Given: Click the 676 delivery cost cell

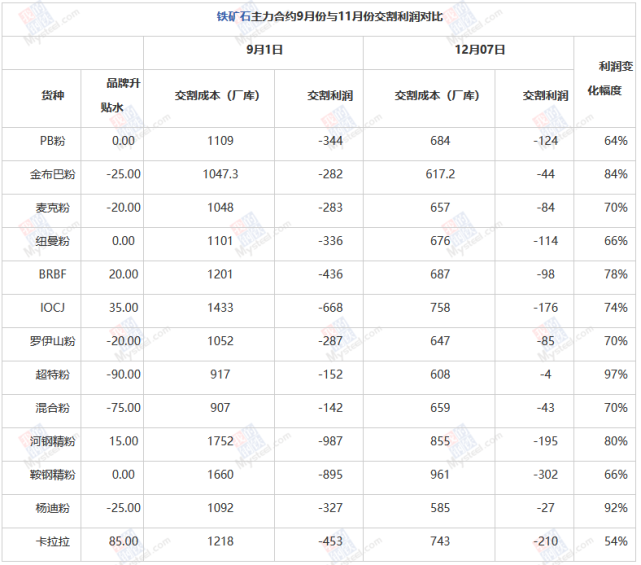Looking at the screenshot, I should (440, 241).
